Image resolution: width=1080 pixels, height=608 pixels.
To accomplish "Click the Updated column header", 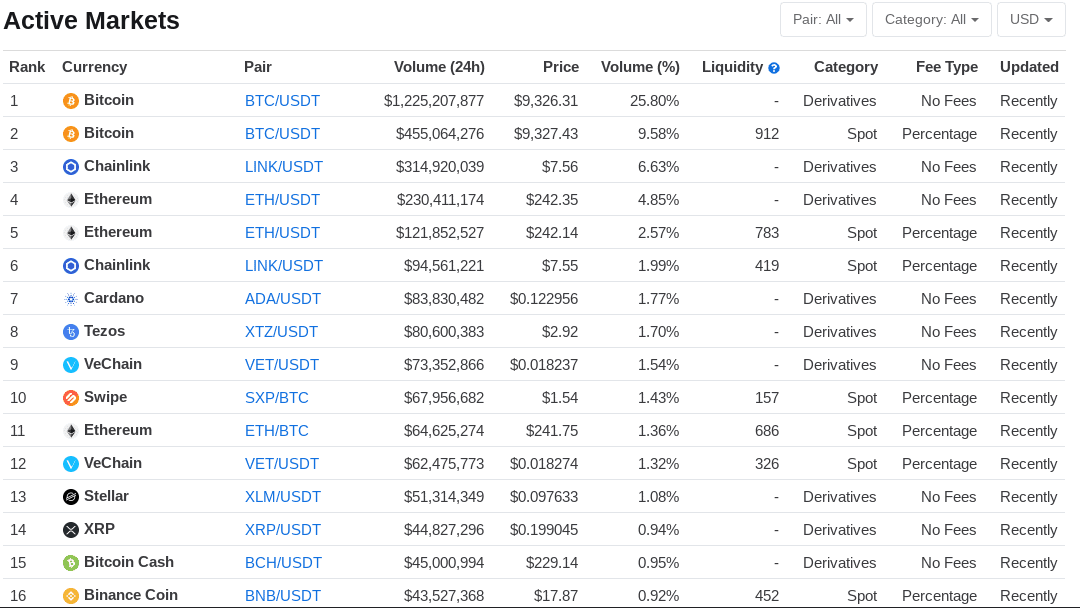I will click(x=1029, y=67).
